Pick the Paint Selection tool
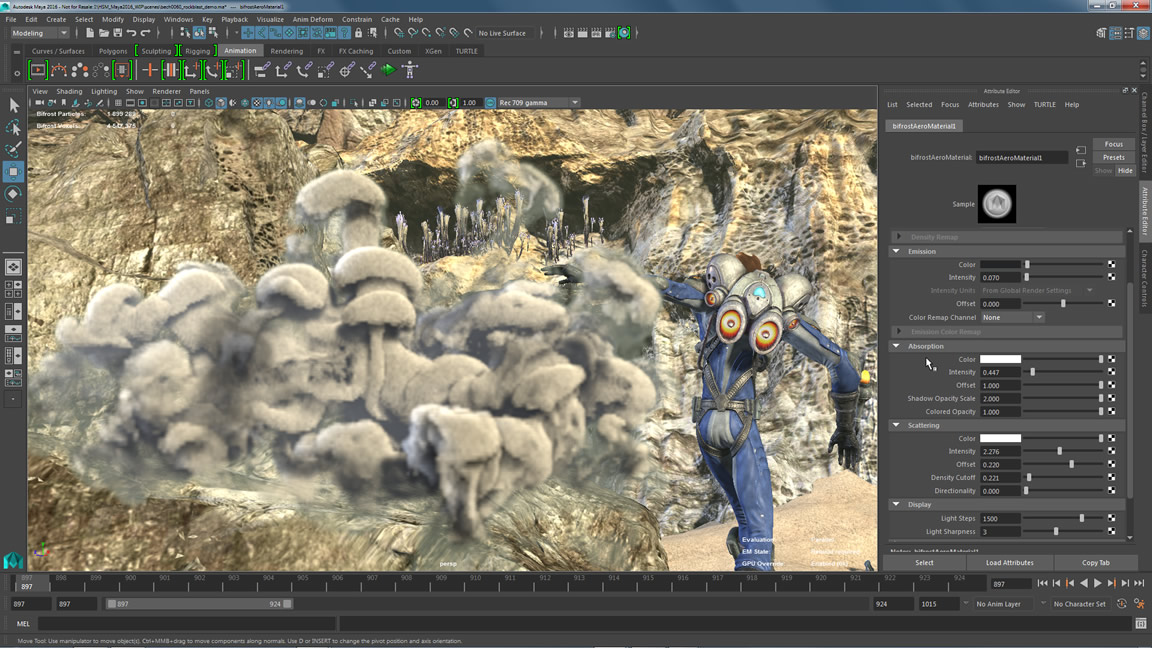Screen dimensions: 1152x648 [13, 150]
